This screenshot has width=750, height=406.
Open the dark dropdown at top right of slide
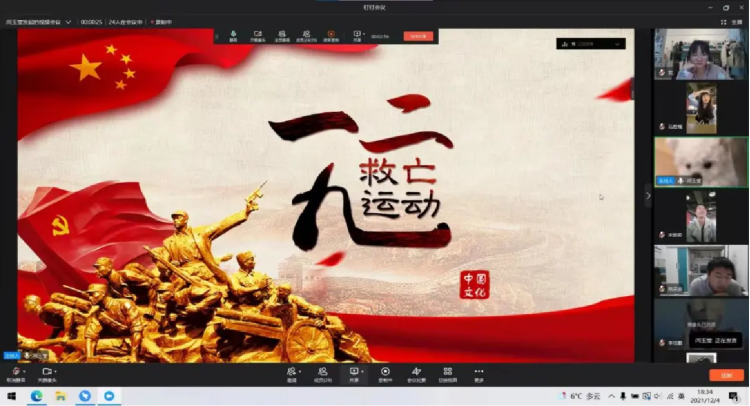(591, 44)
